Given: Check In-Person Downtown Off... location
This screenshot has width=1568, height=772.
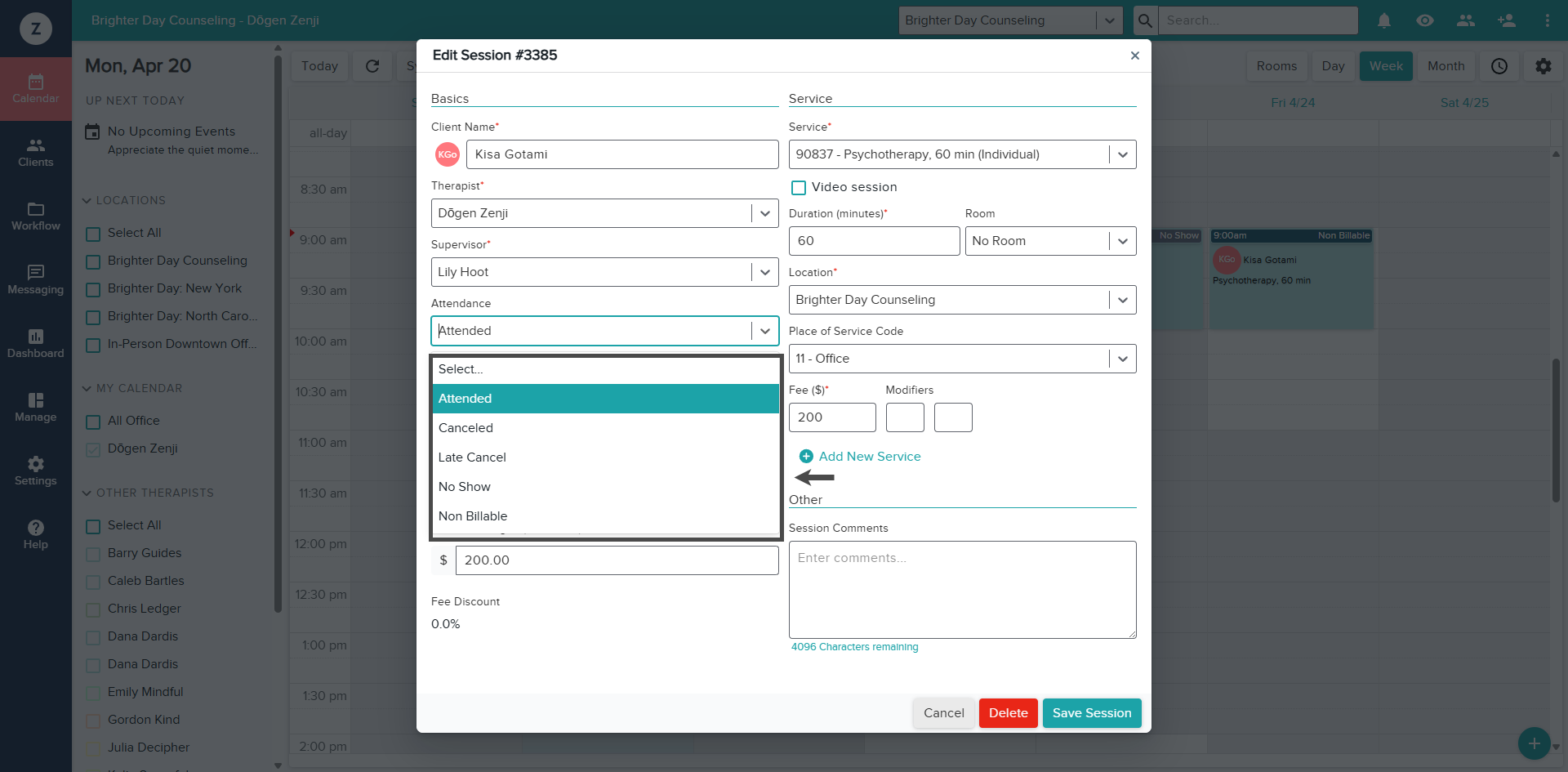Looking at the screenshot, I should (x=93, y=346).
